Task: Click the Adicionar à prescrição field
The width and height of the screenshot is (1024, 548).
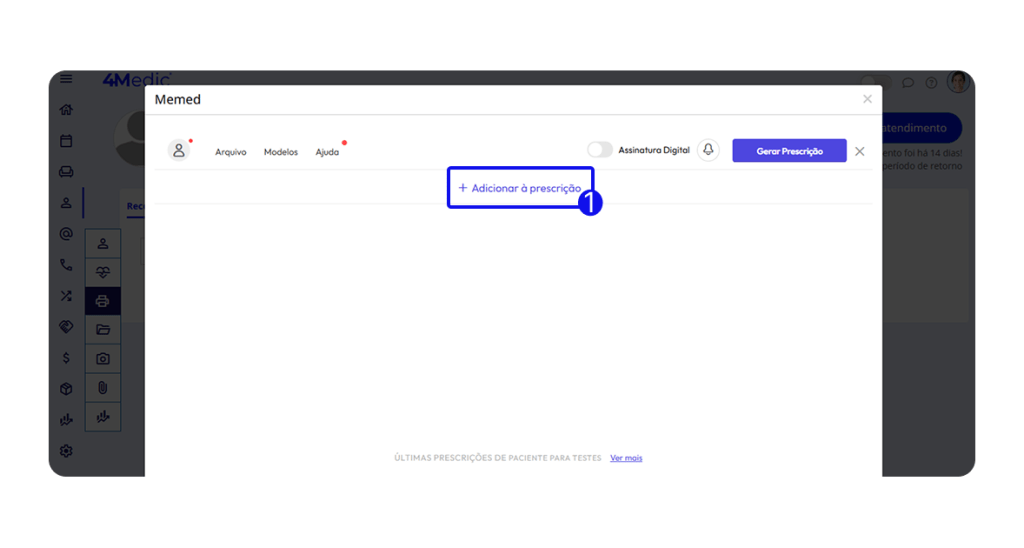Action: click(520, 188)
